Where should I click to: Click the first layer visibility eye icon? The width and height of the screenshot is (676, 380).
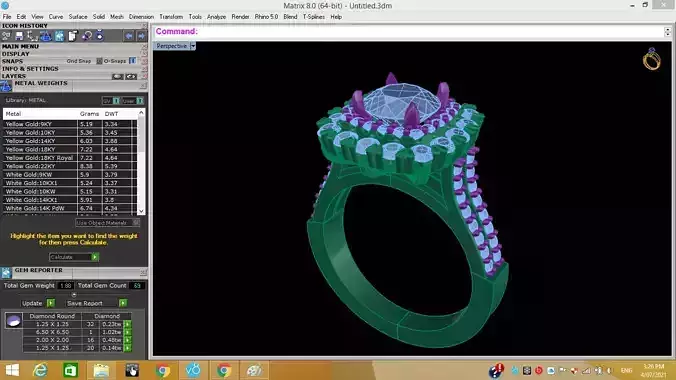tap(118, 76)
